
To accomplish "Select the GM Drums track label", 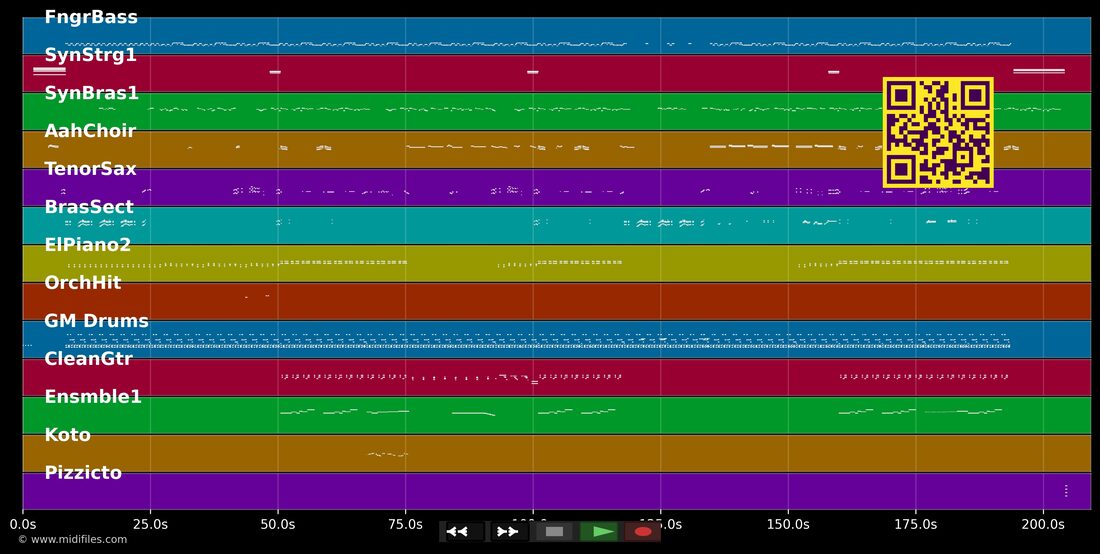I will (x=97, y=321).
